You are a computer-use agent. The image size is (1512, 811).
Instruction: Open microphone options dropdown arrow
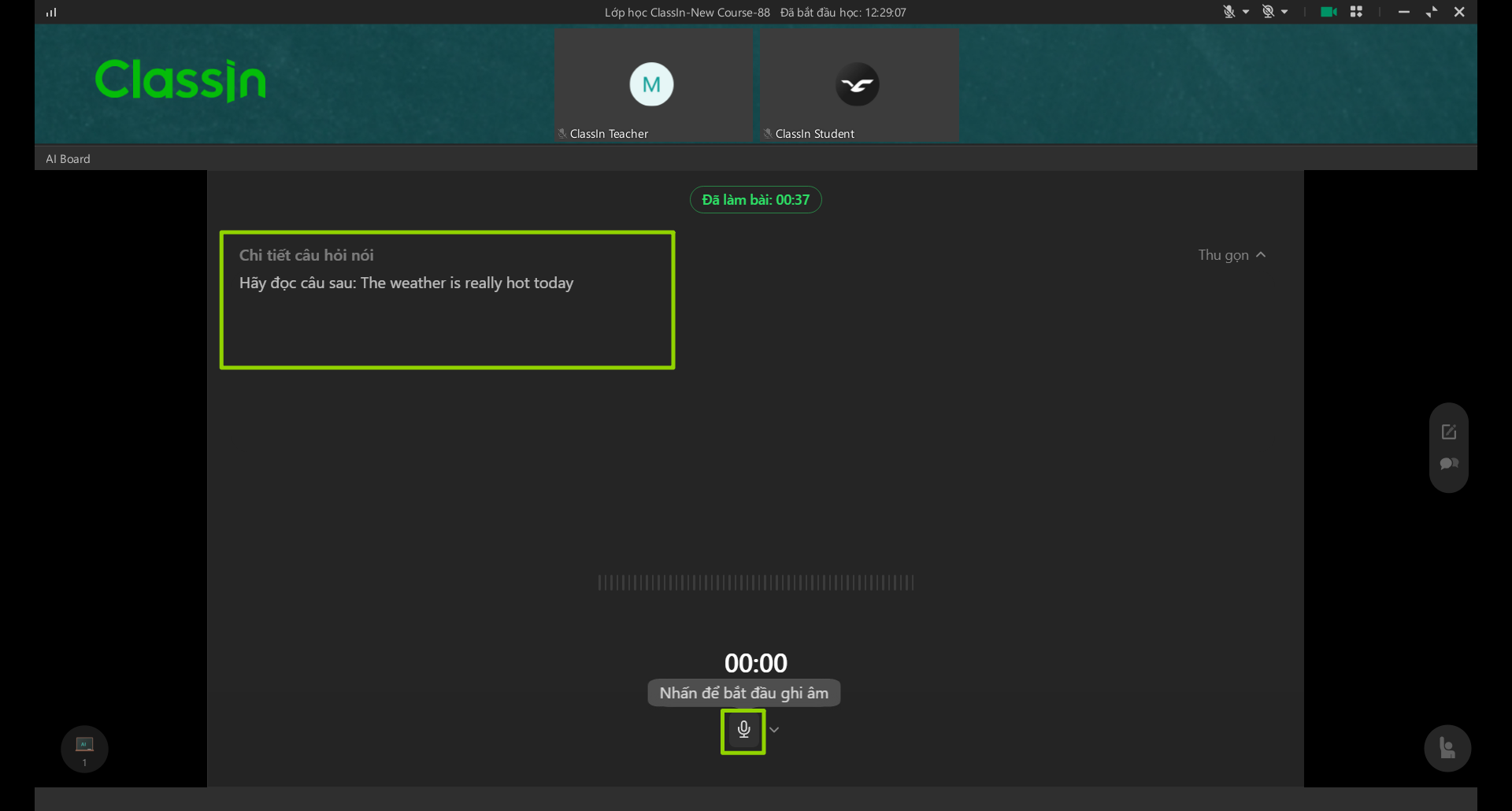pyautogui.click(x=1246, y=12)
